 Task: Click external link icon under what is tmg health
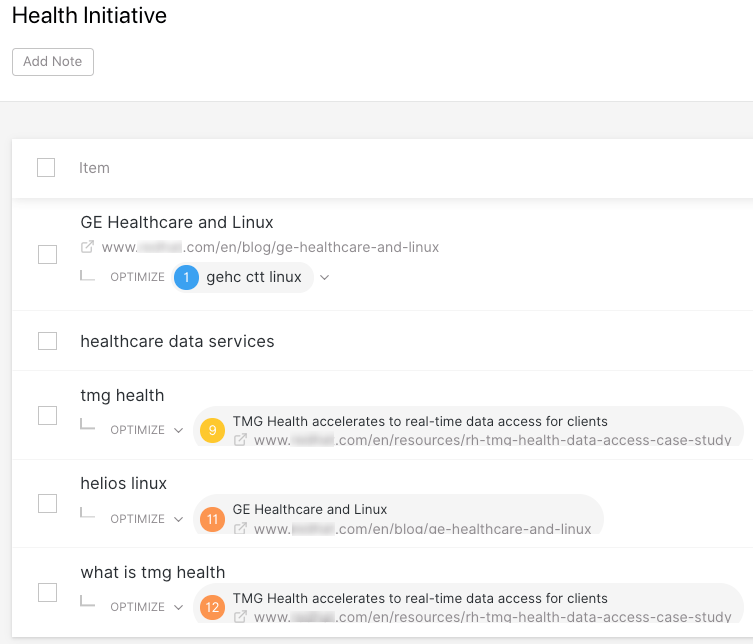[240, 616]
